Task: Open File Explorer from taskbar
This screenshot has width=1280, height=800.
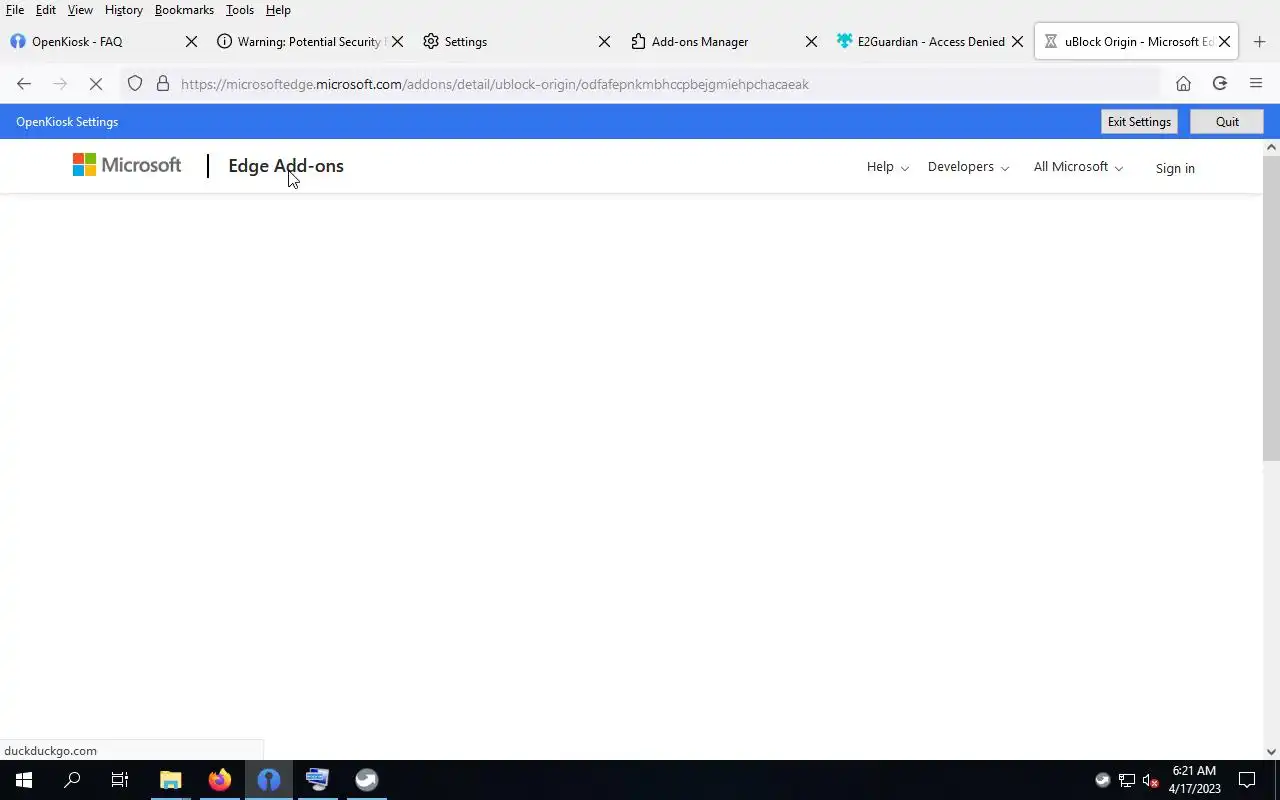Action: (171, 780)
